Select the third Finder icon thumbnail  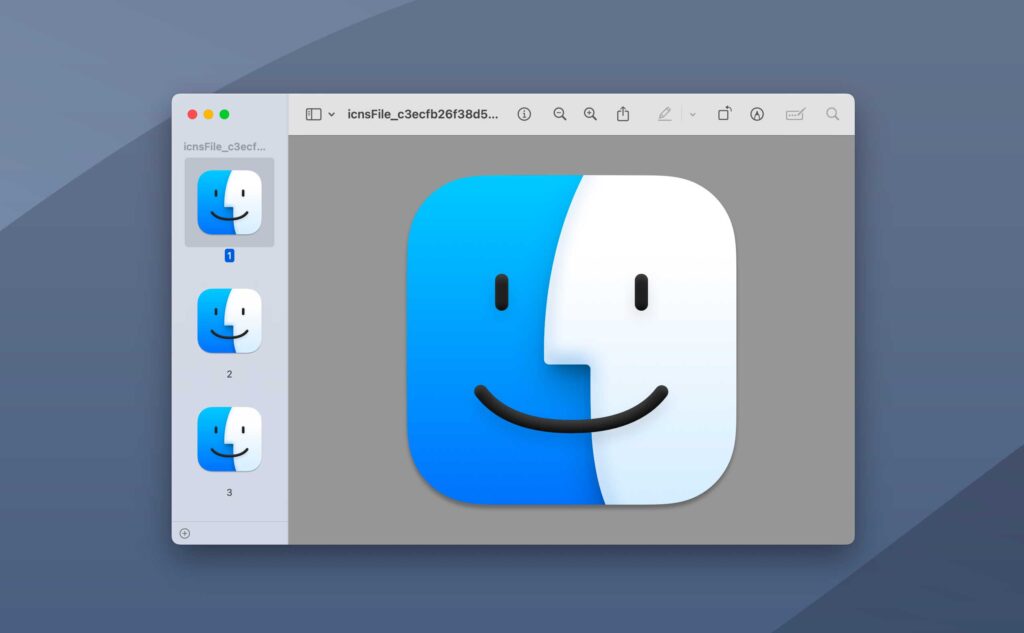(229, 439)
